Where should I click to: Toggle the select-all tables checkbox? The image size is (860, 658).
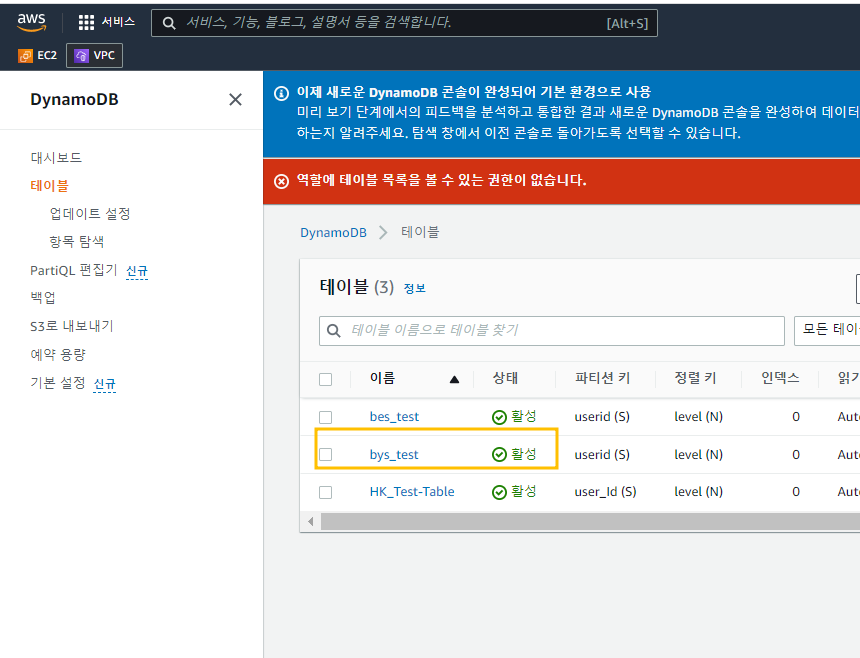[326, 379]
